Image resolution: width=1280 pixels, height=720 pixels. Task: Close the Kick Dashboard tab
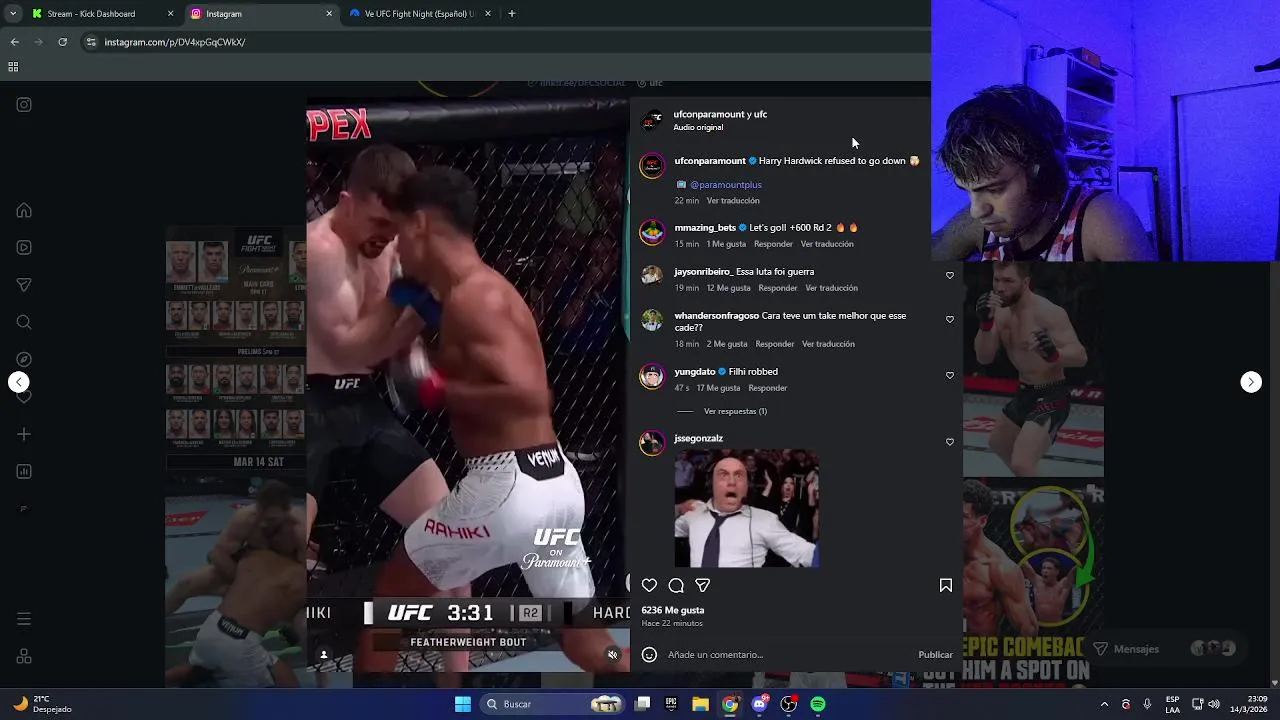point(170,14)
